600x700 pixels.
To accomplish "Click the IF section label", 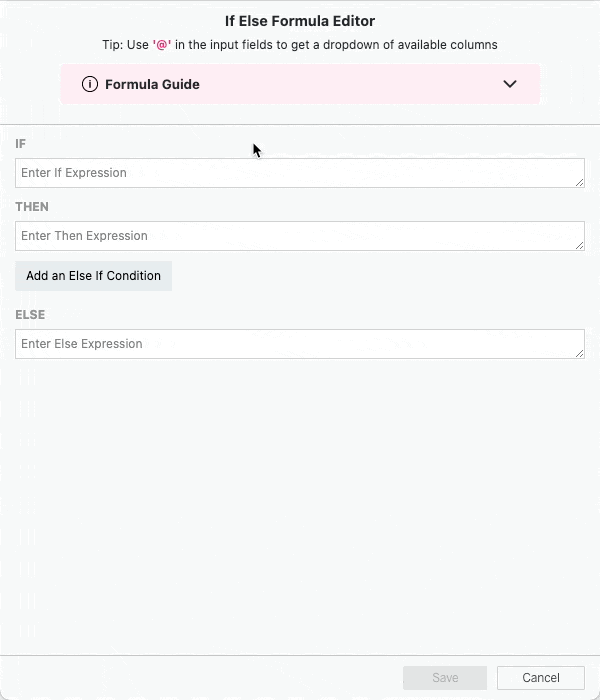I will (21, 144).
